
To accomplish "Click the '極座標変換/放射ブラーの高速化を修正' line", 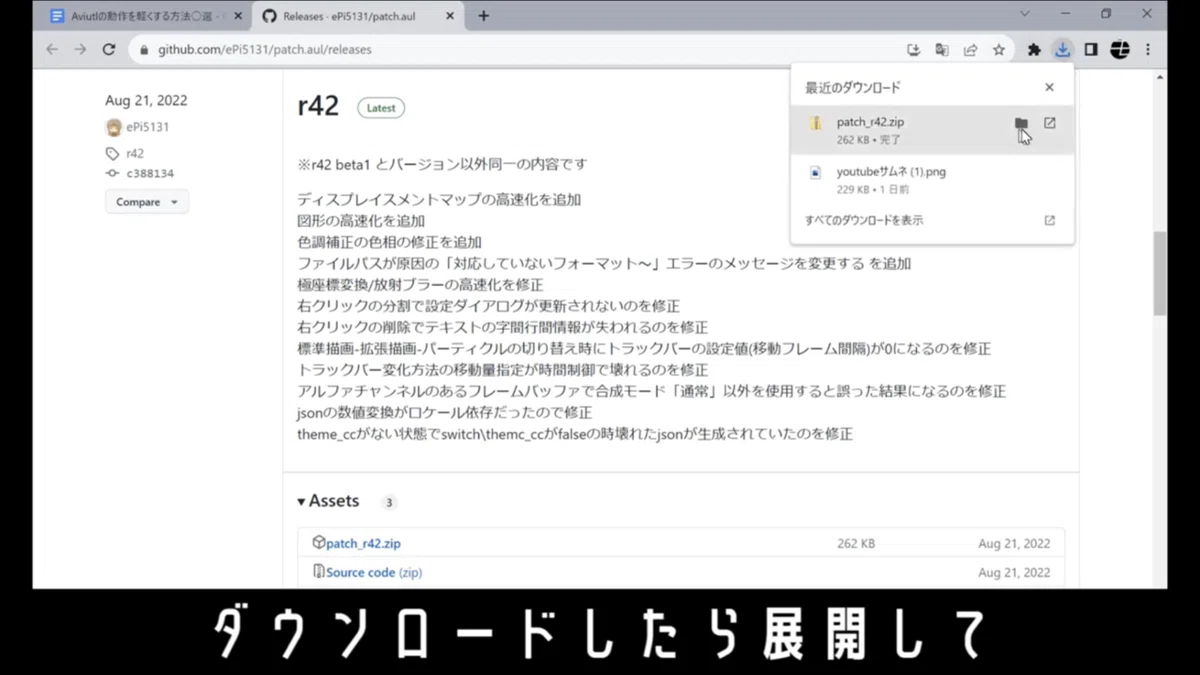I will pos(420,284).
